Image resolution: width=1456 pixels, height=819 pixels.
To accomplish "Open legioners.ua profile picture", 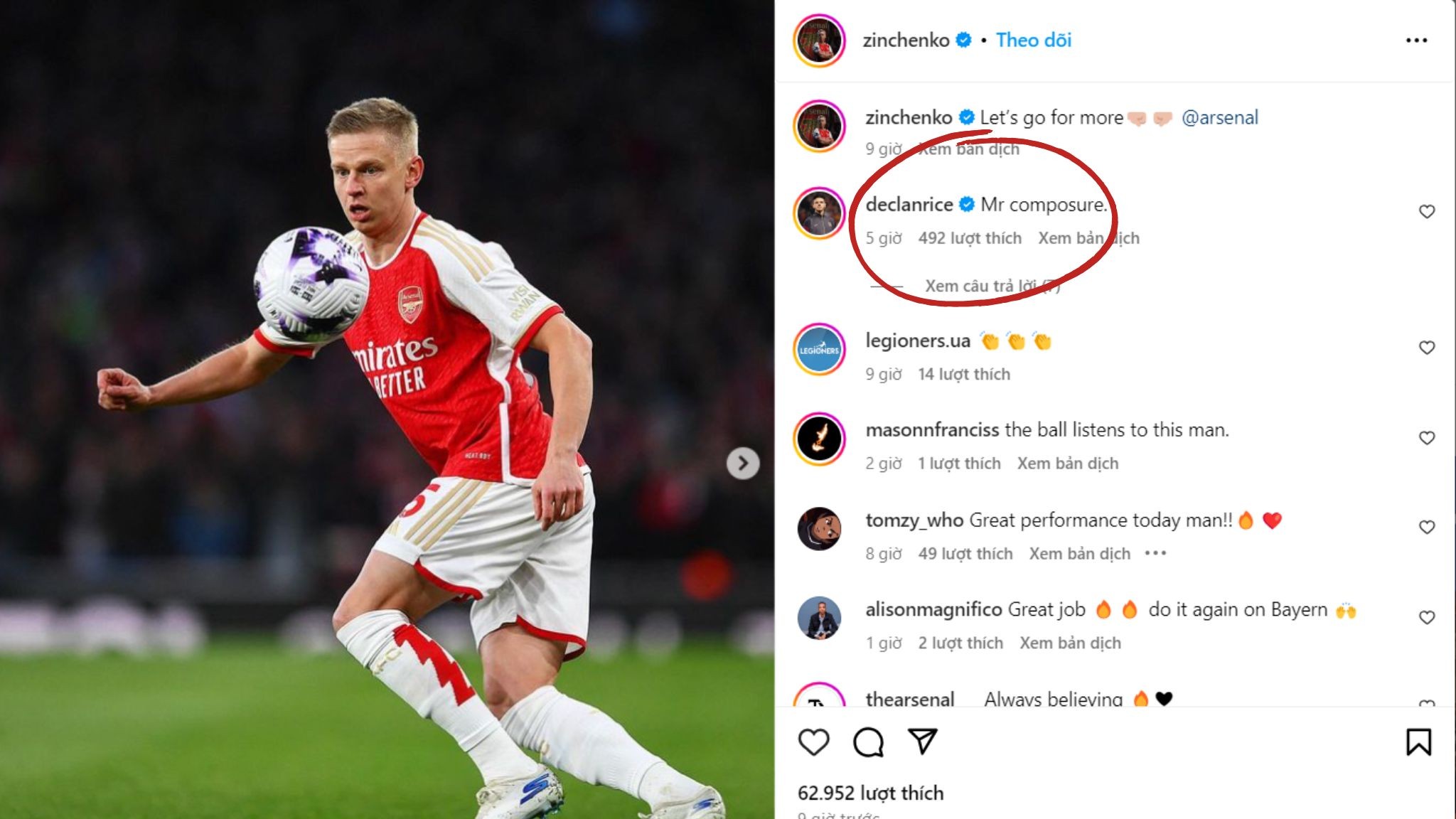I will [x=819, y=349].
